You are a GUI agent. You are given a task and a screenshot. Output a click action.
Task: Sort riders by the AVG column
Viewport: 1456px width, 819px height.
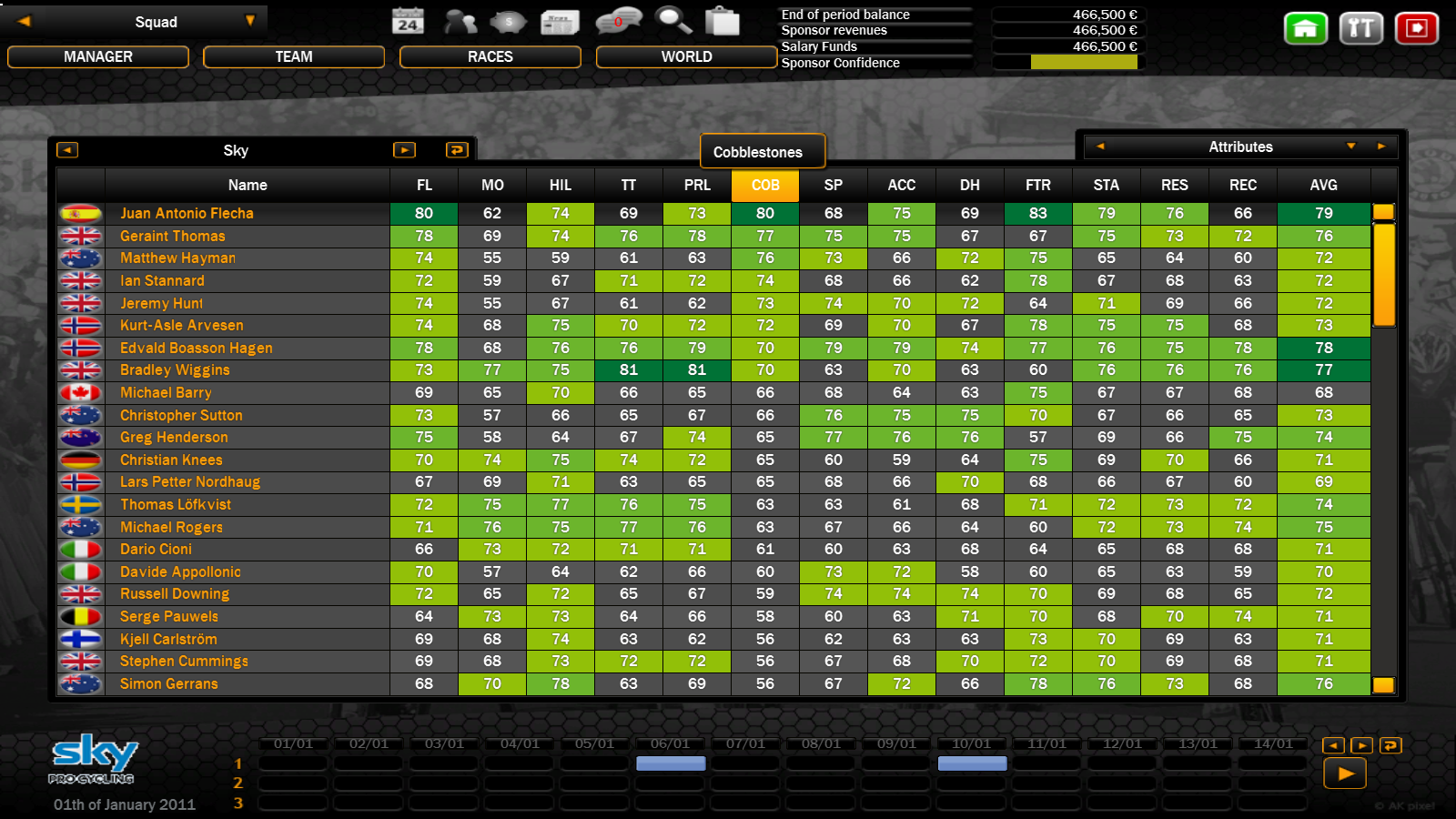coord(1323,185)
